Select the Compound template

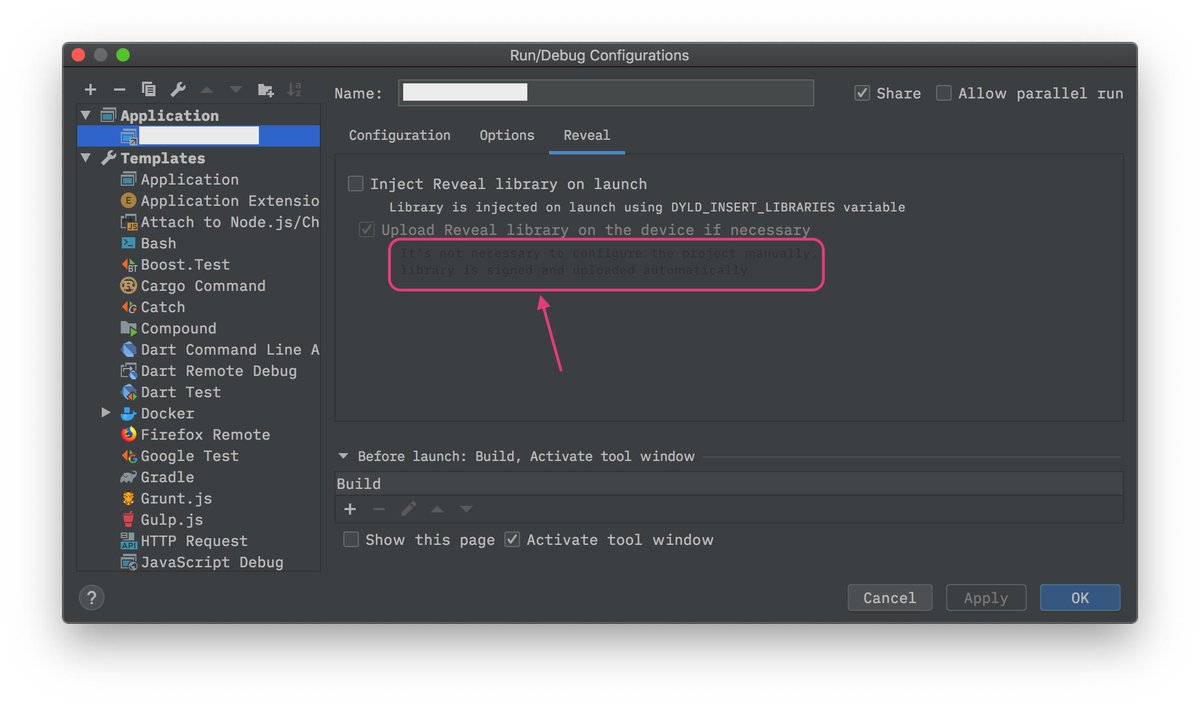tap(178, 328)
